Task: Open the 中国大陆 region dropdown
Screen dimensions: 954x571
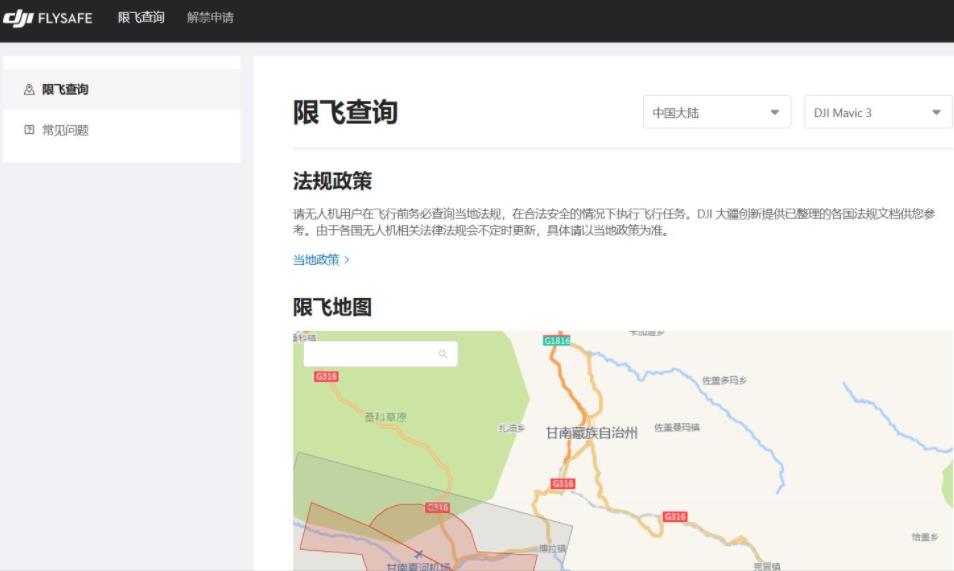Action: tap(716, 112)
